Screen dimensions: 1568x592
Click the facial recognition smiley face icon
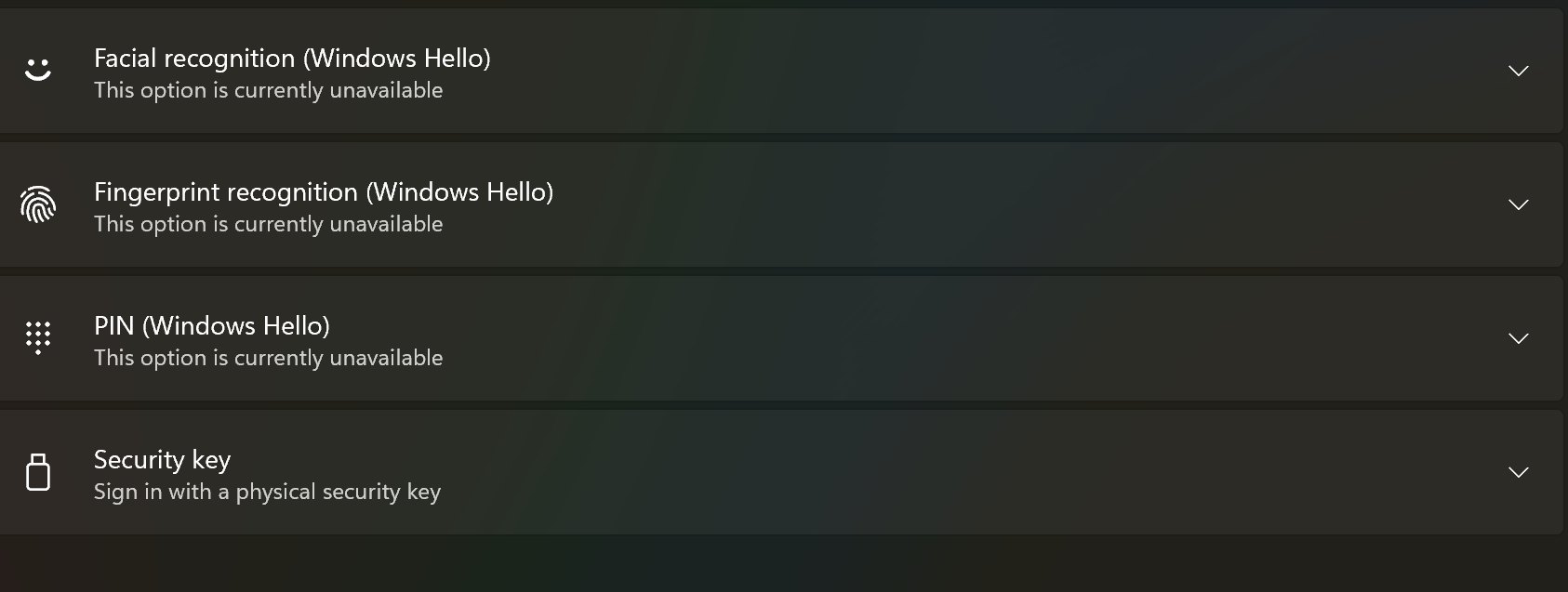pos(38,70)
